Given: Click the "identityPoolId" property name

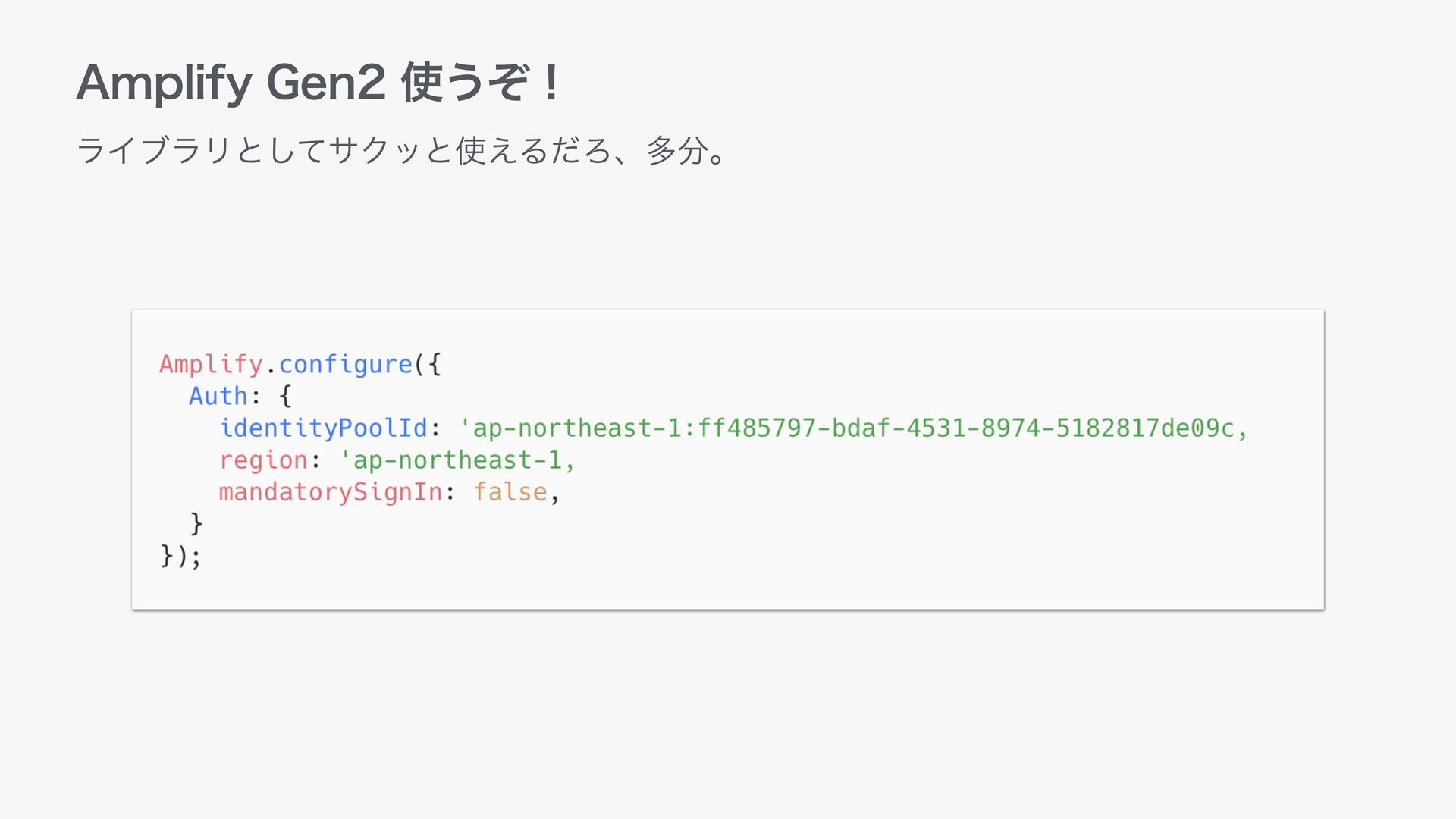Looking at the screenshot, I should [324, 428].
